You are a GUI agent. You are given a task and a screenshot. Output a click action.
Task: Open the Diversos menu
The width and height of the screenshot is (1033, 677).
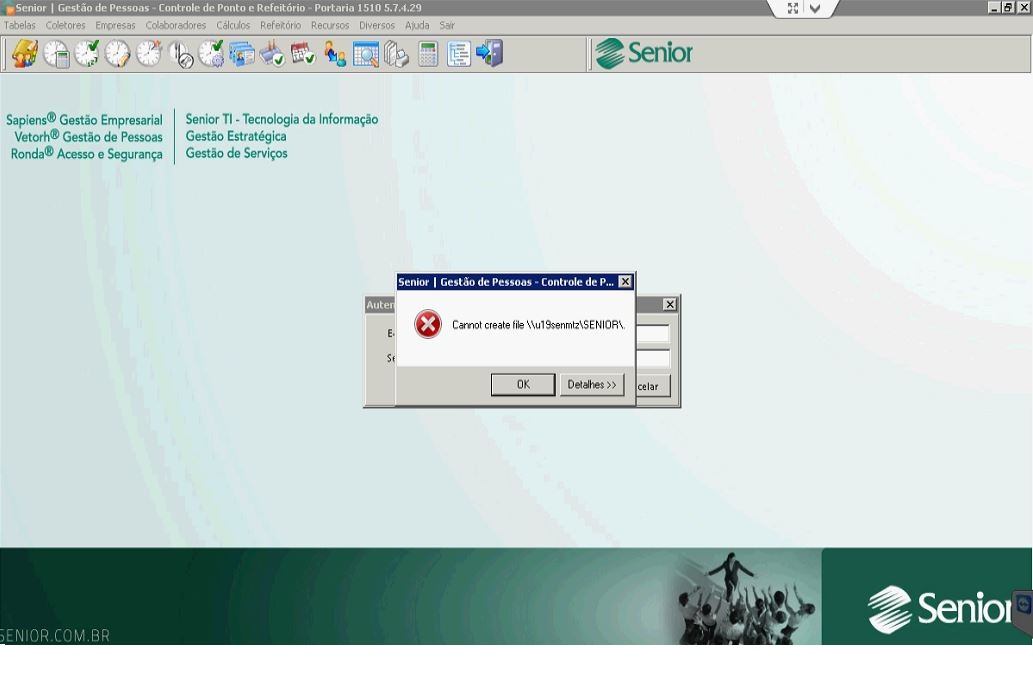click(377, 25)
